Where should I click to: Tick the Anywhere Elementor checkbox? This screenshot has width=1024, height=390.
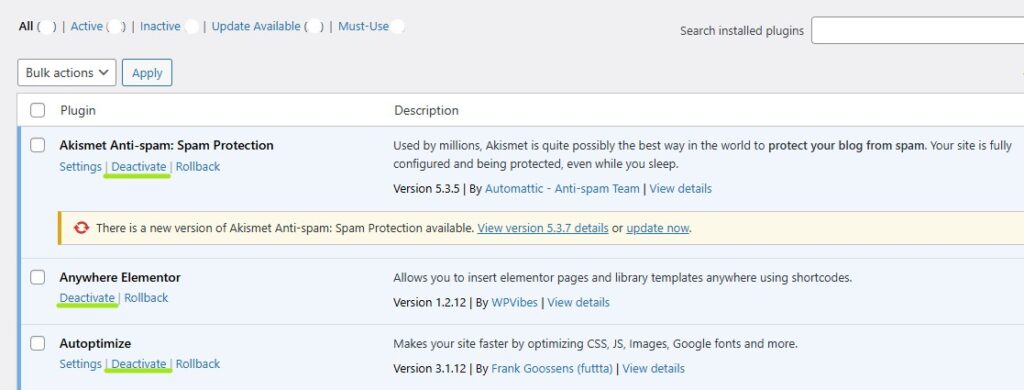pos(38,277)
